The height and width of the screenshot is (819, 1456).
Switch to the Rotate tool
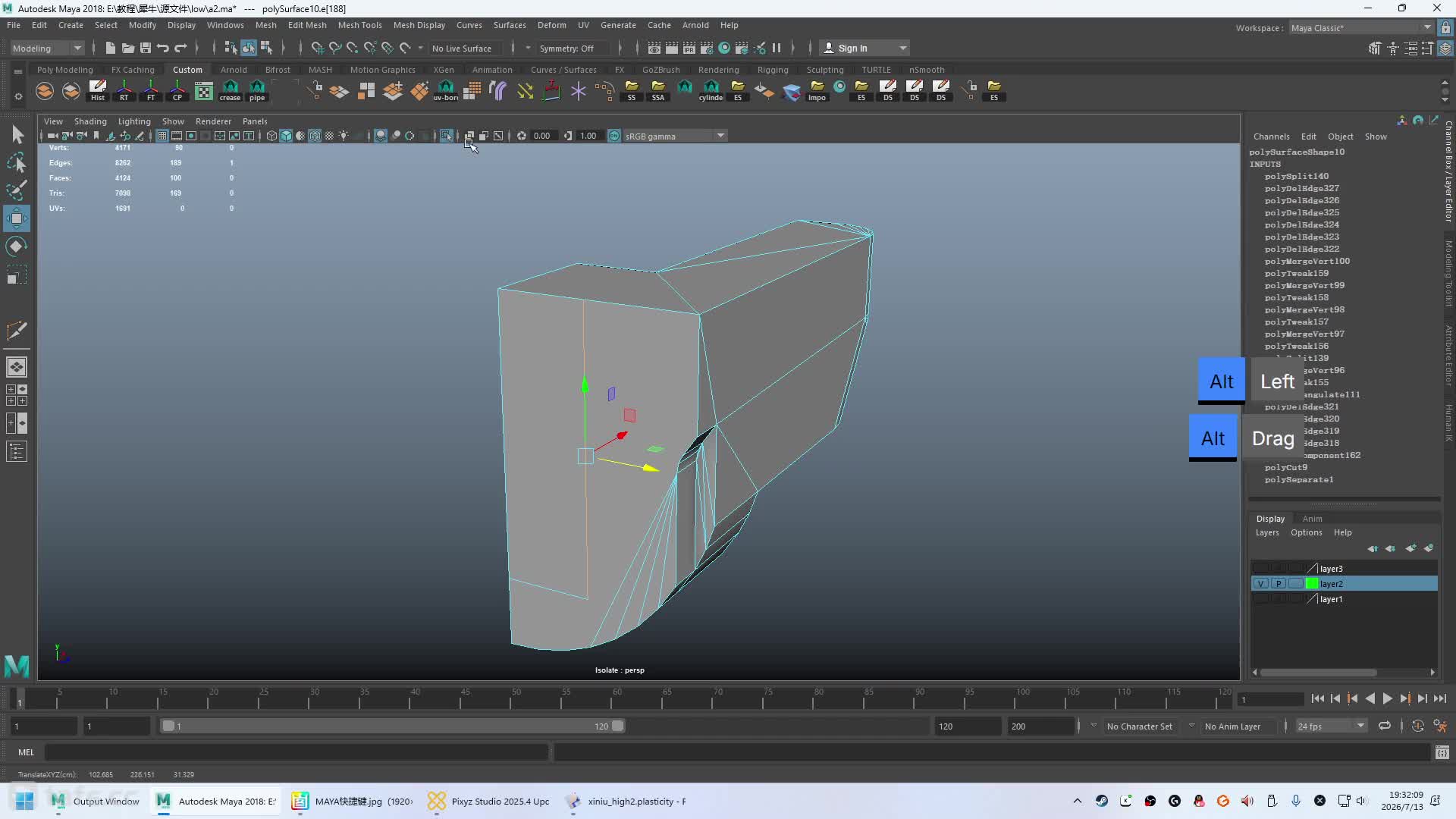pyautogui.click(x=17, y=246)
